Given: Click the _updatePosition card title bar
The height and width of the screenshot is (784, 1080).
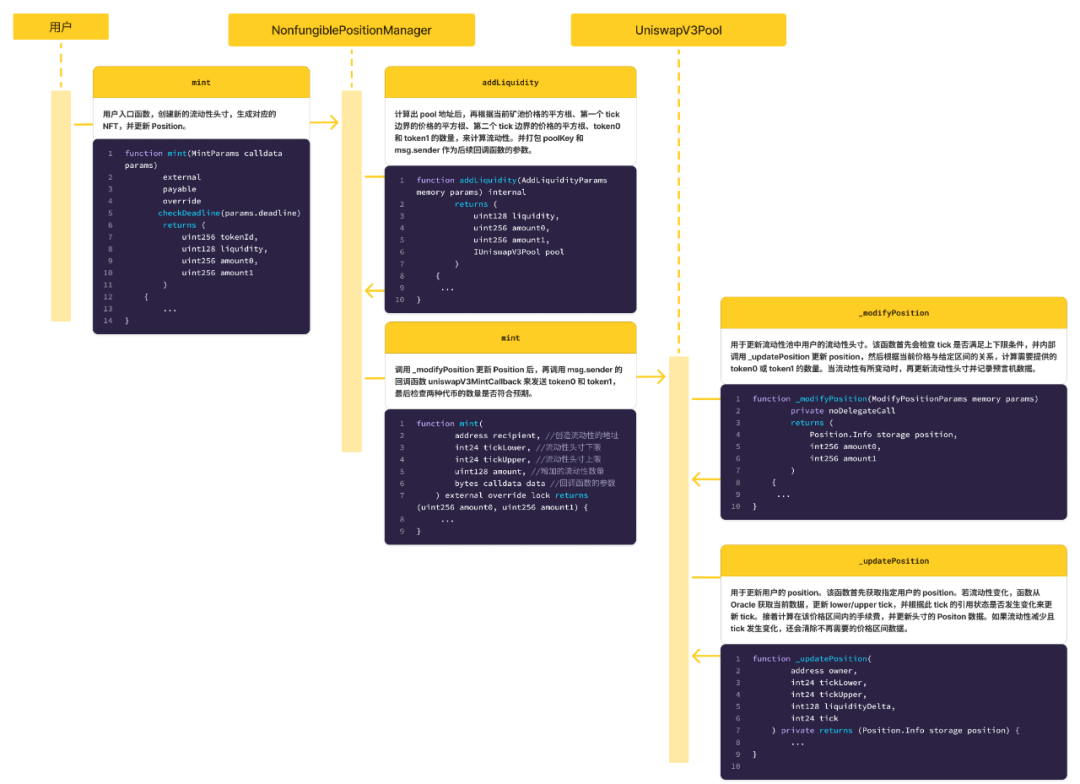Looking at the screenshot, I should point(893,561).
